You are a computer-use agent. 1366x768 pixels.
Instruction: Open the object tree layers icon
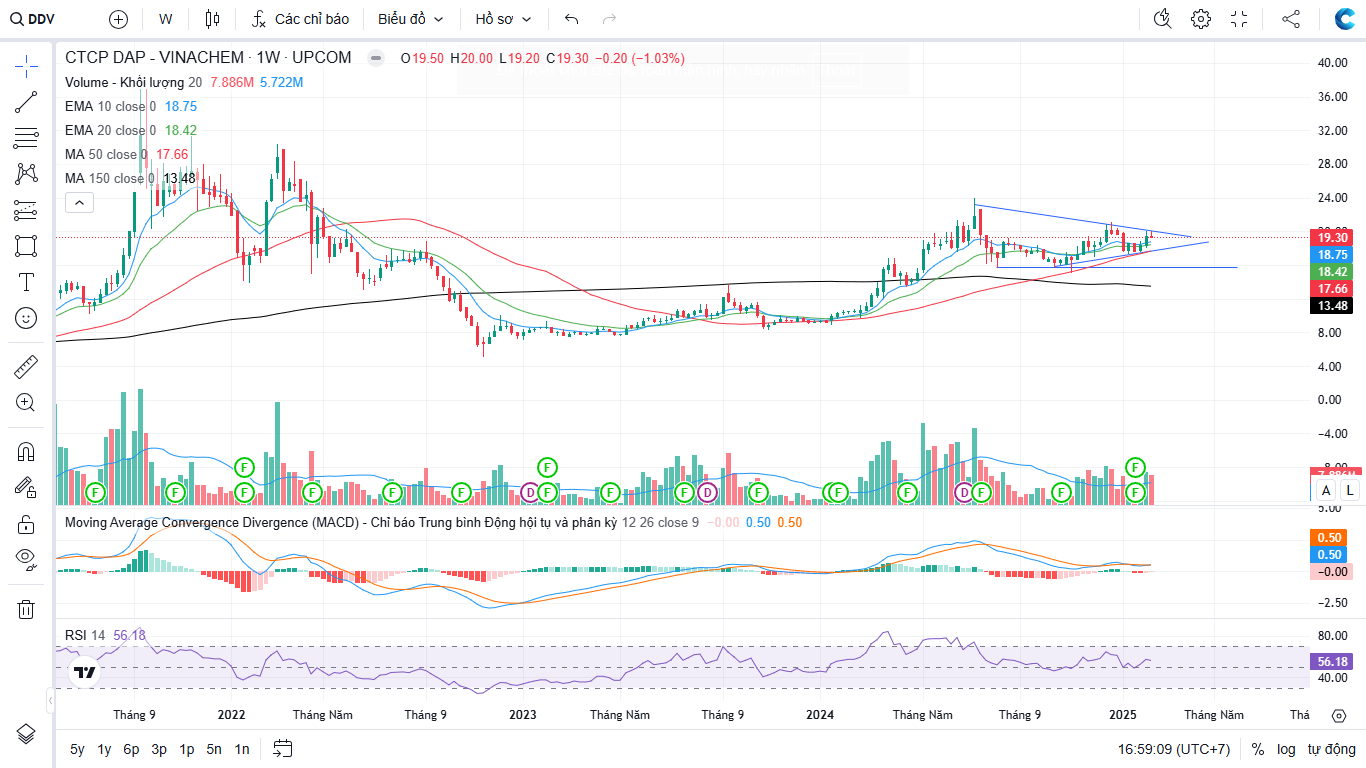26,733
